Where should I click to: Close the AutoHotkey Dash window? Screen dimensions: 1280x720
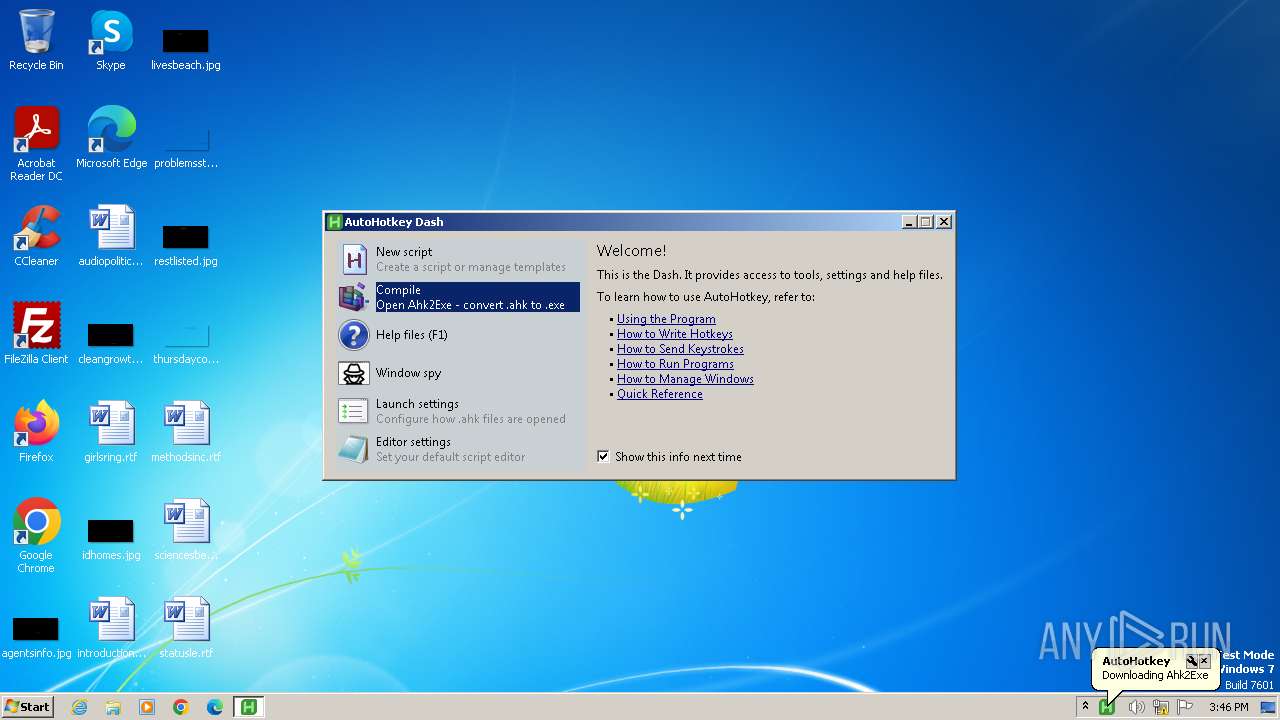tap(943, 222)
